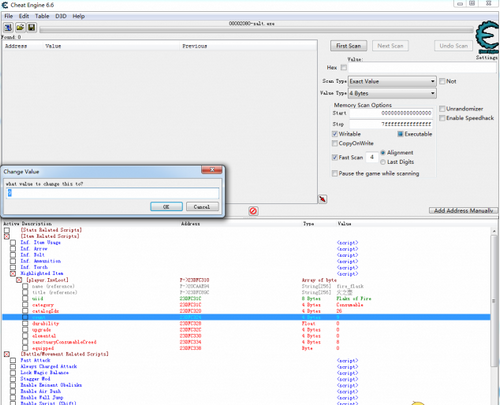Toggle Battle/Movement Related Scripts active box
Image resolution: width=500 pixels, height=405 pixels.
tap(7, 354)
